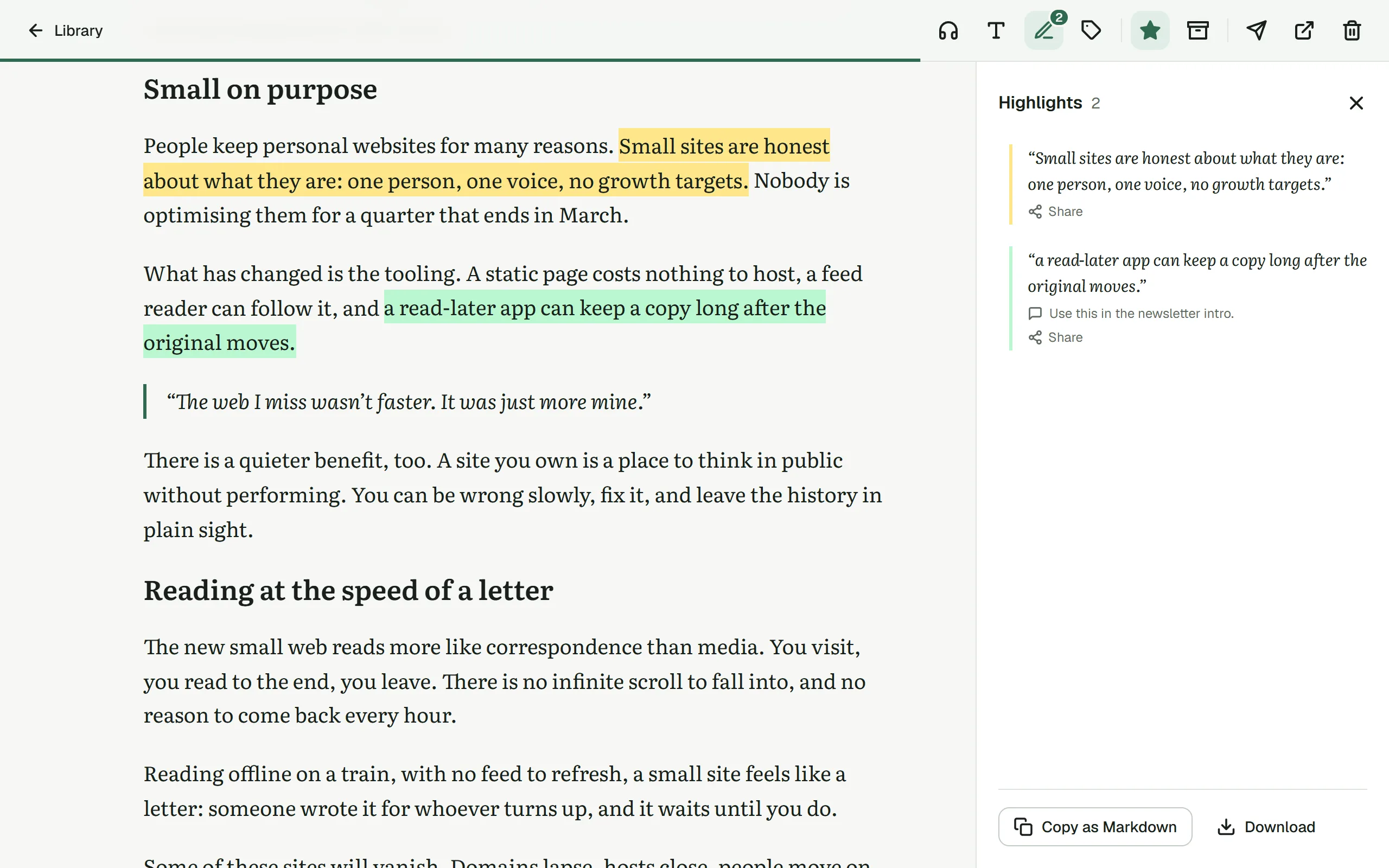This screenshot has width=1389, height=868.
Task: Share the 'read-later app' highlight
Action: click(1055, 337)
